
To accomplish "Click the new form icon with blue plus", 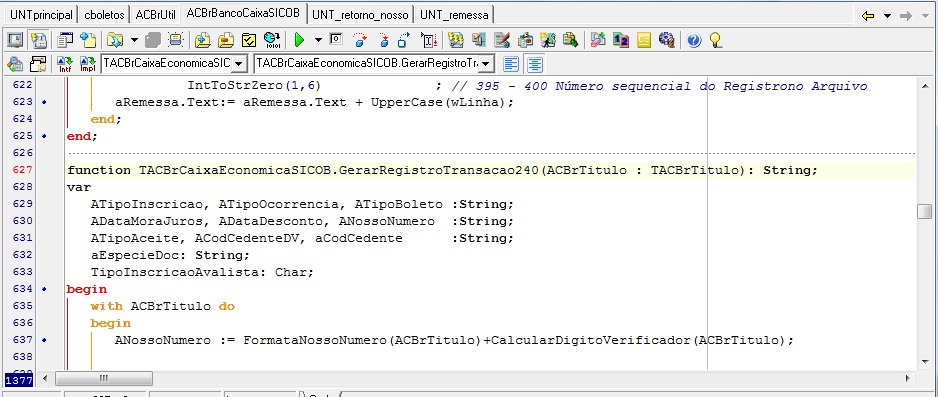I will 88,40.
